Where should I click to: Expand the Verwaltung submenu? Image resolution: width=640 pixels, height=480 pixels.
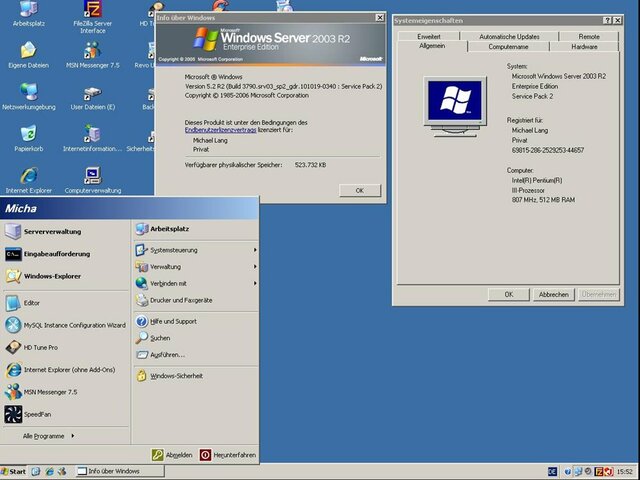click(196, 267)
